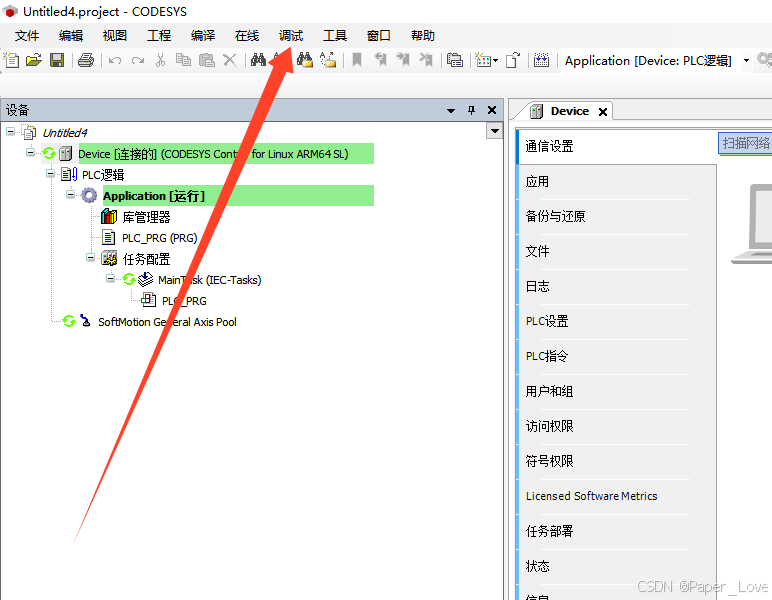
Task: Click the Undo arrow icon
Action: point(115,61)
